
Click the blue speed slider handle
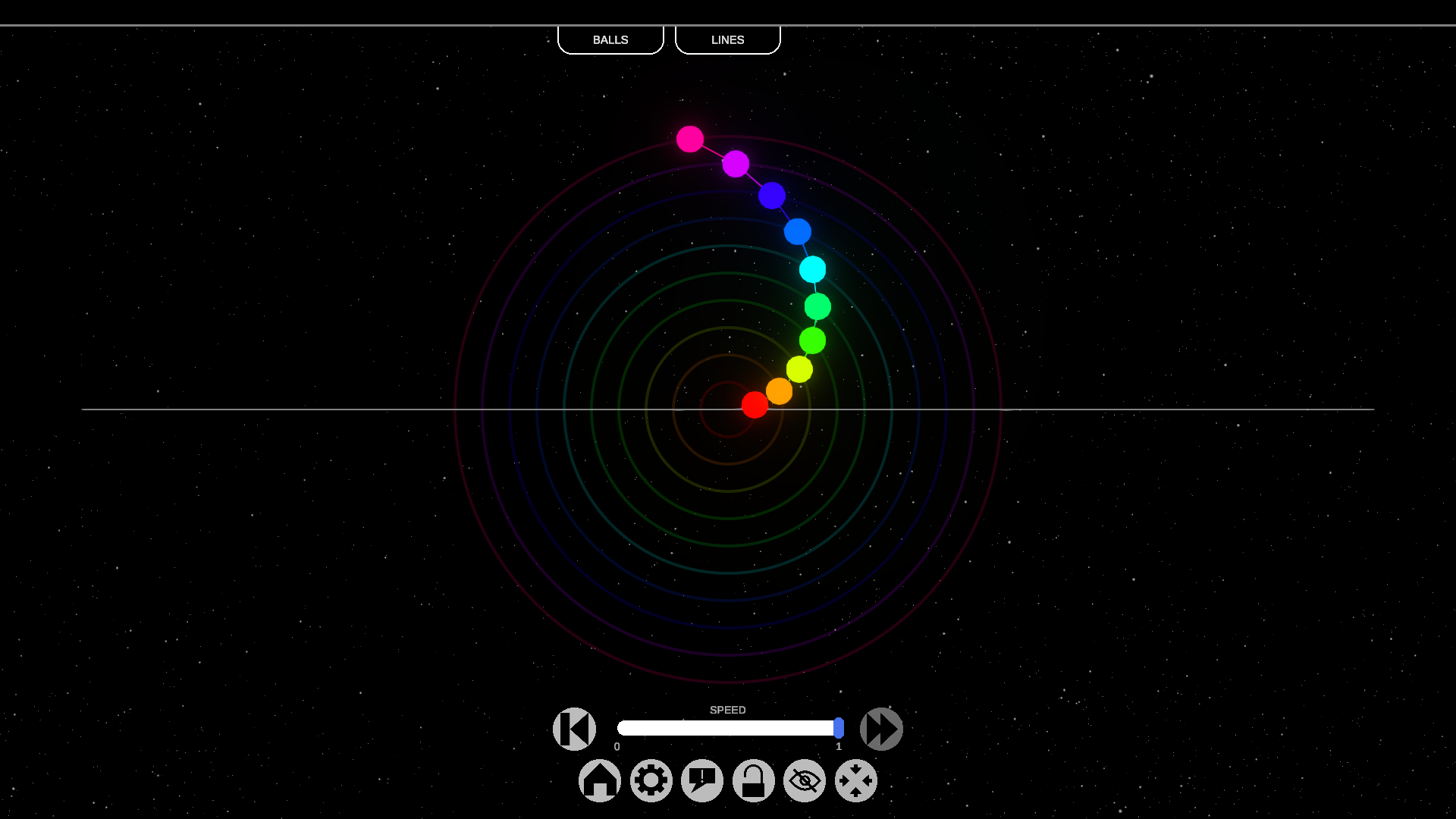[838, 728]
